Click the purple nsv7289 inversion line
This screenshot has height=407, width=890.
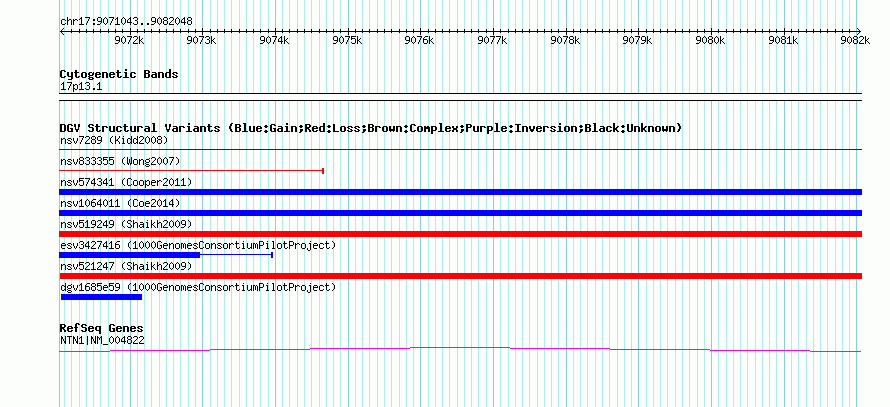pos(461,150)
